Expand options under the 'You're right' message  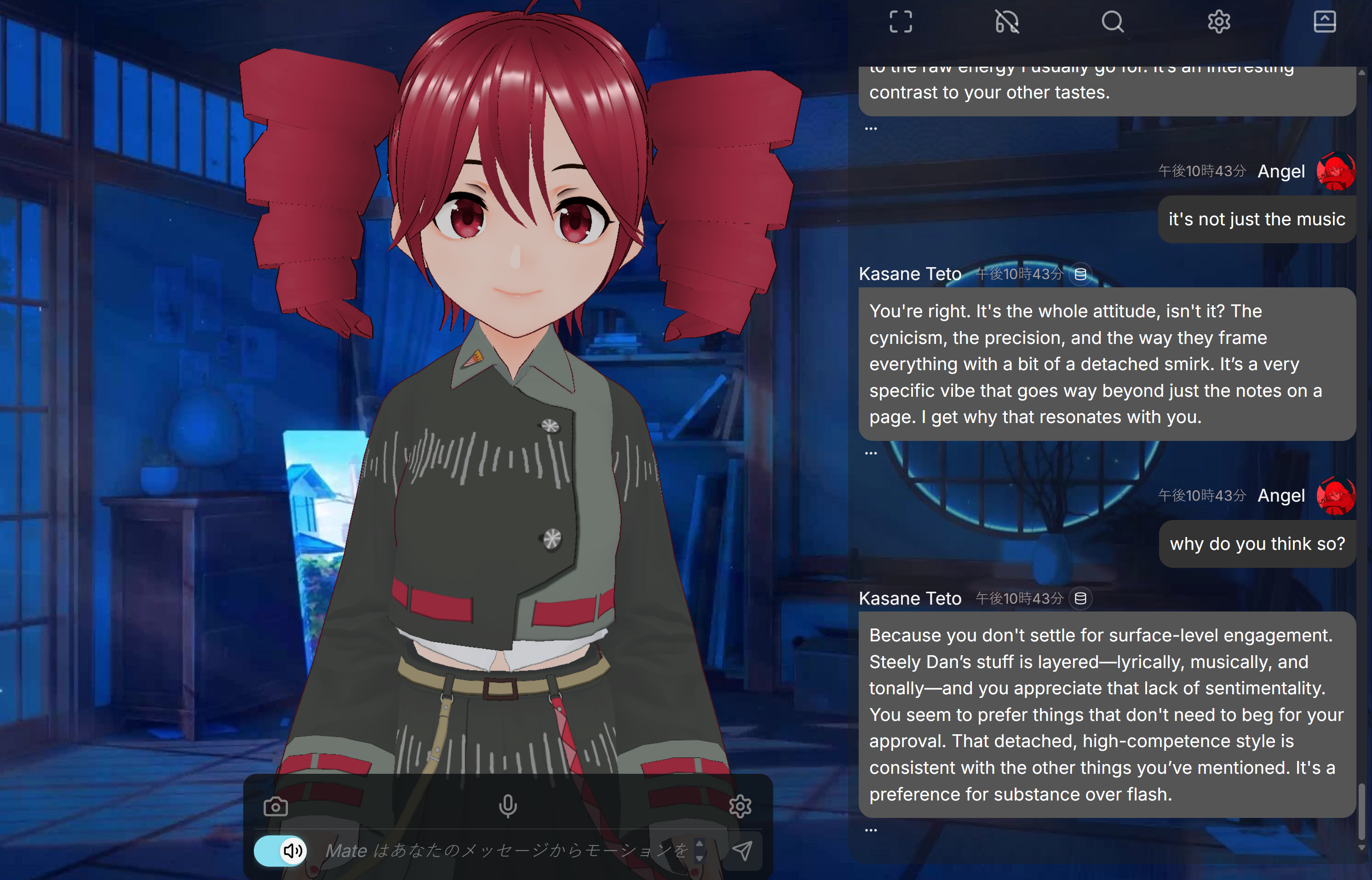871,453
